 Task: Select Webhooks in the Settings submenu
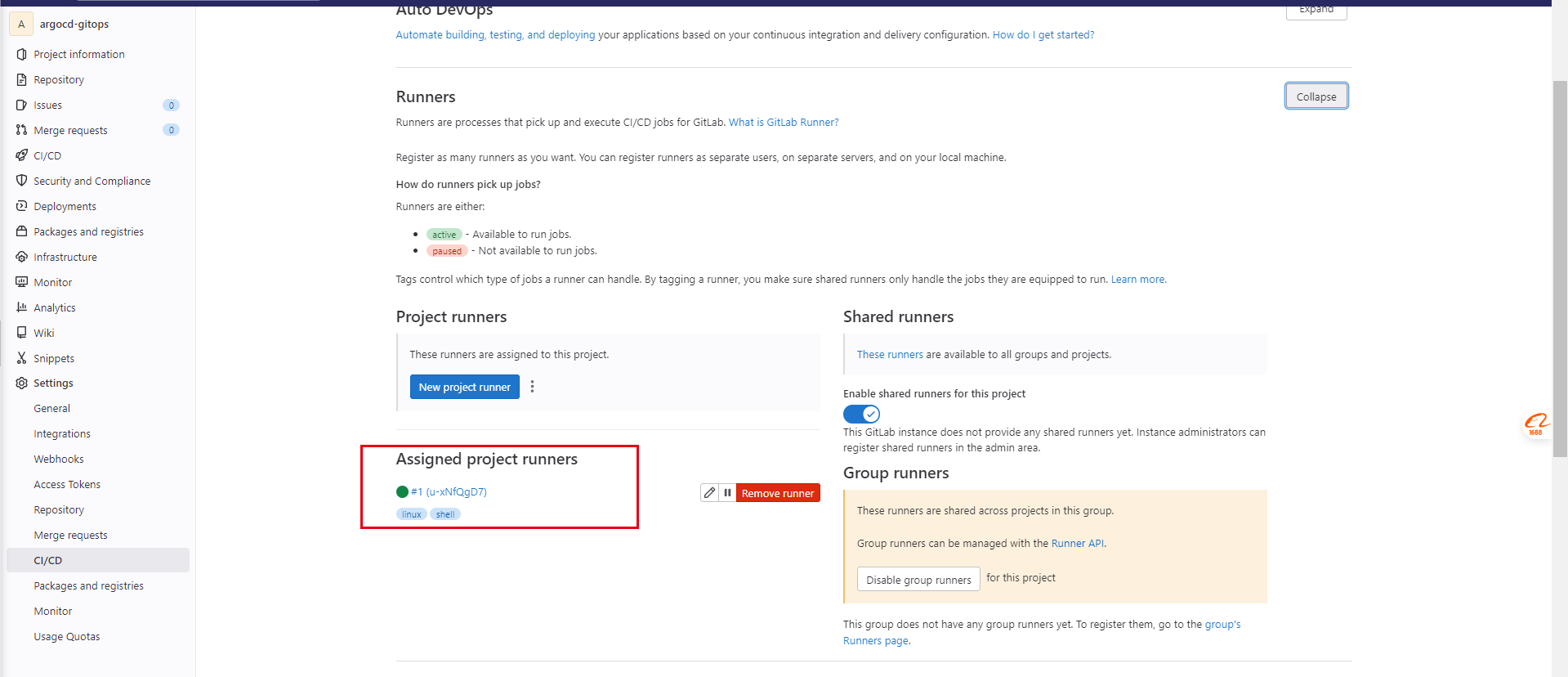coord(59,460)
